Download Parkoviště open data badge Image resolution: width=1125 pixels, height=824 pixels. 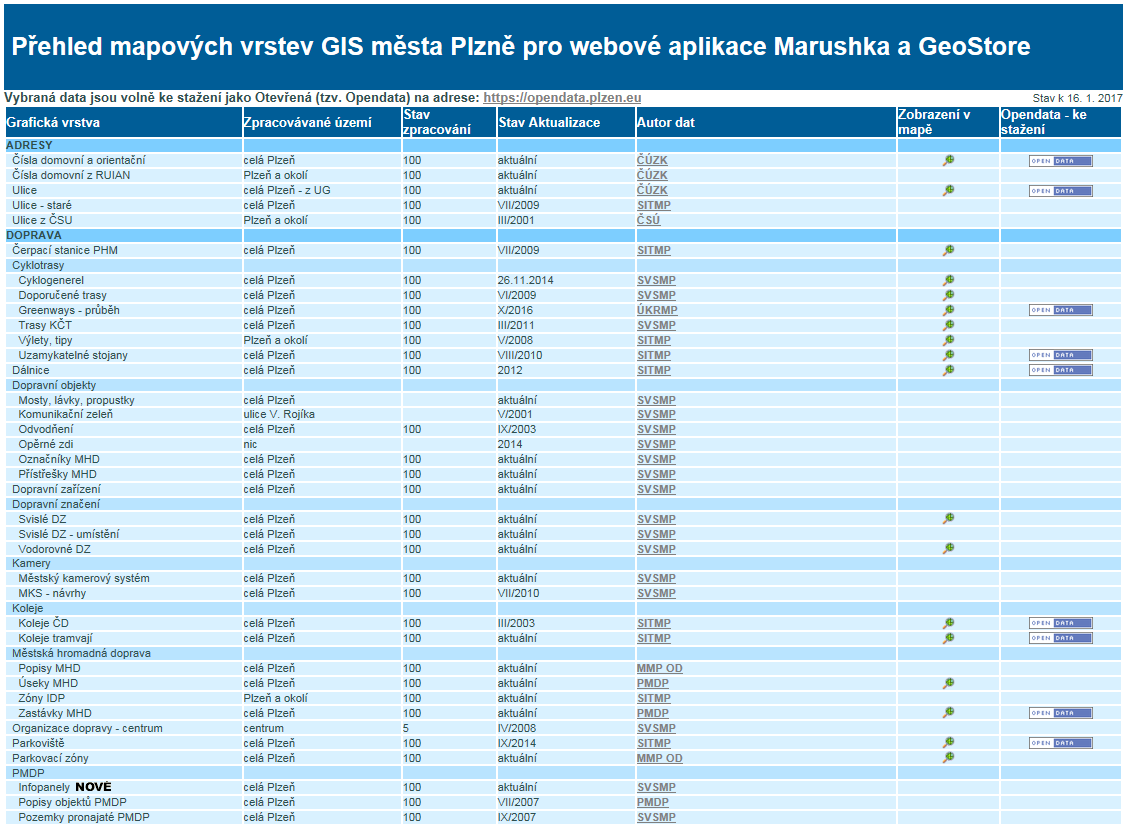coord(1060,743)
